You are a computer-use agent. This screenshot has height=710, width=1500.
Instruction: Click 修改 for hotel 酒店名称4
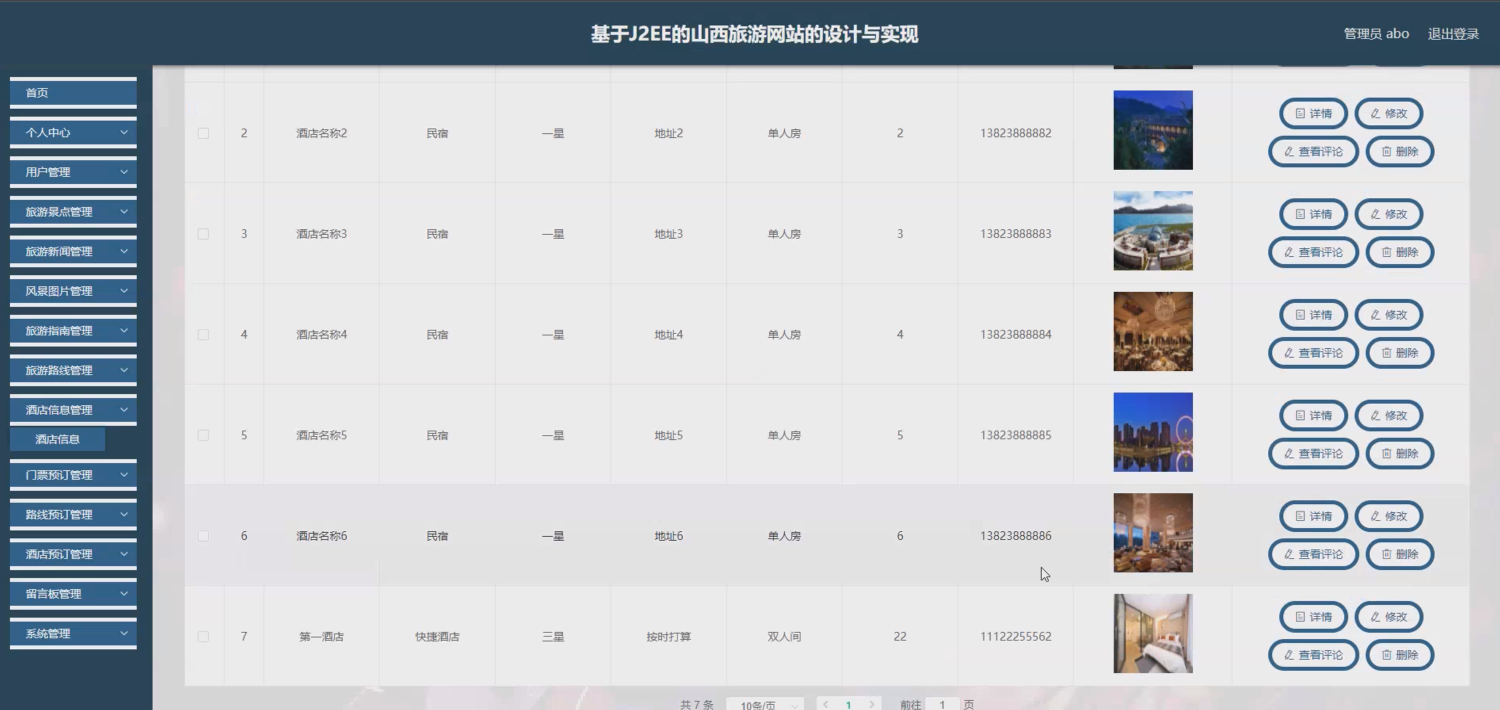1389,315
